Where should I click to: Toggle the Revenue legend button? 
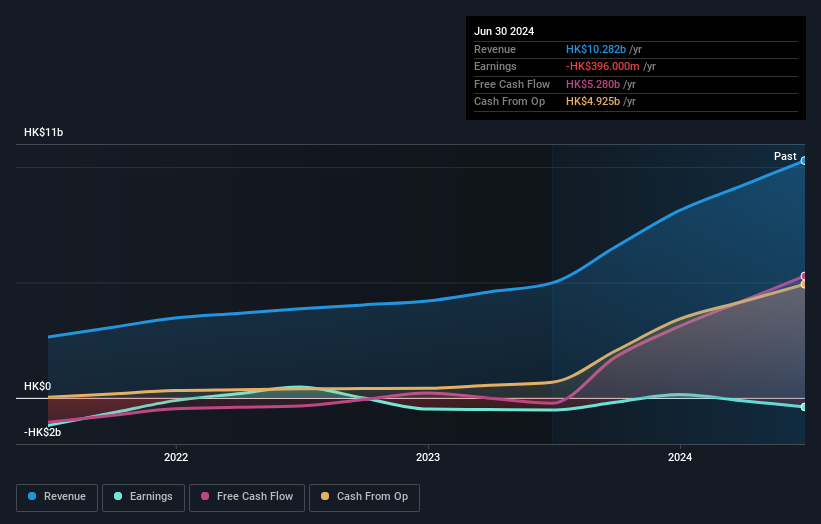tap(57, 497)
